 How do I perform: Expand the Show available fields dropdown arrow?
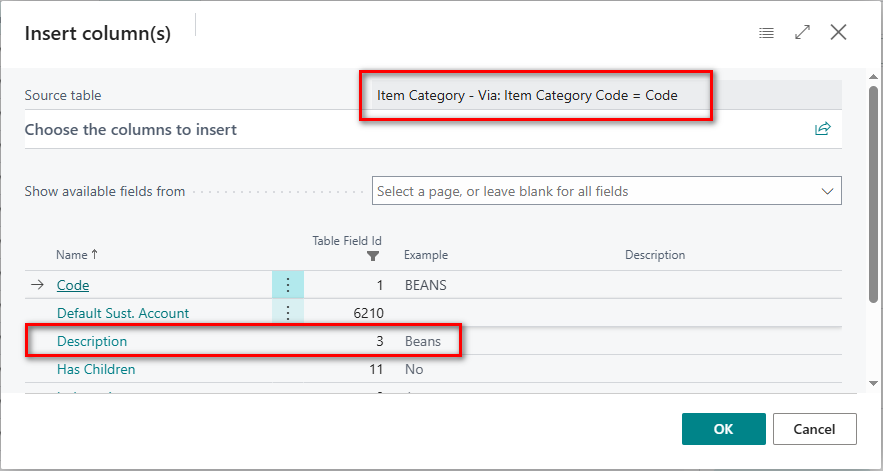point(827,191)
